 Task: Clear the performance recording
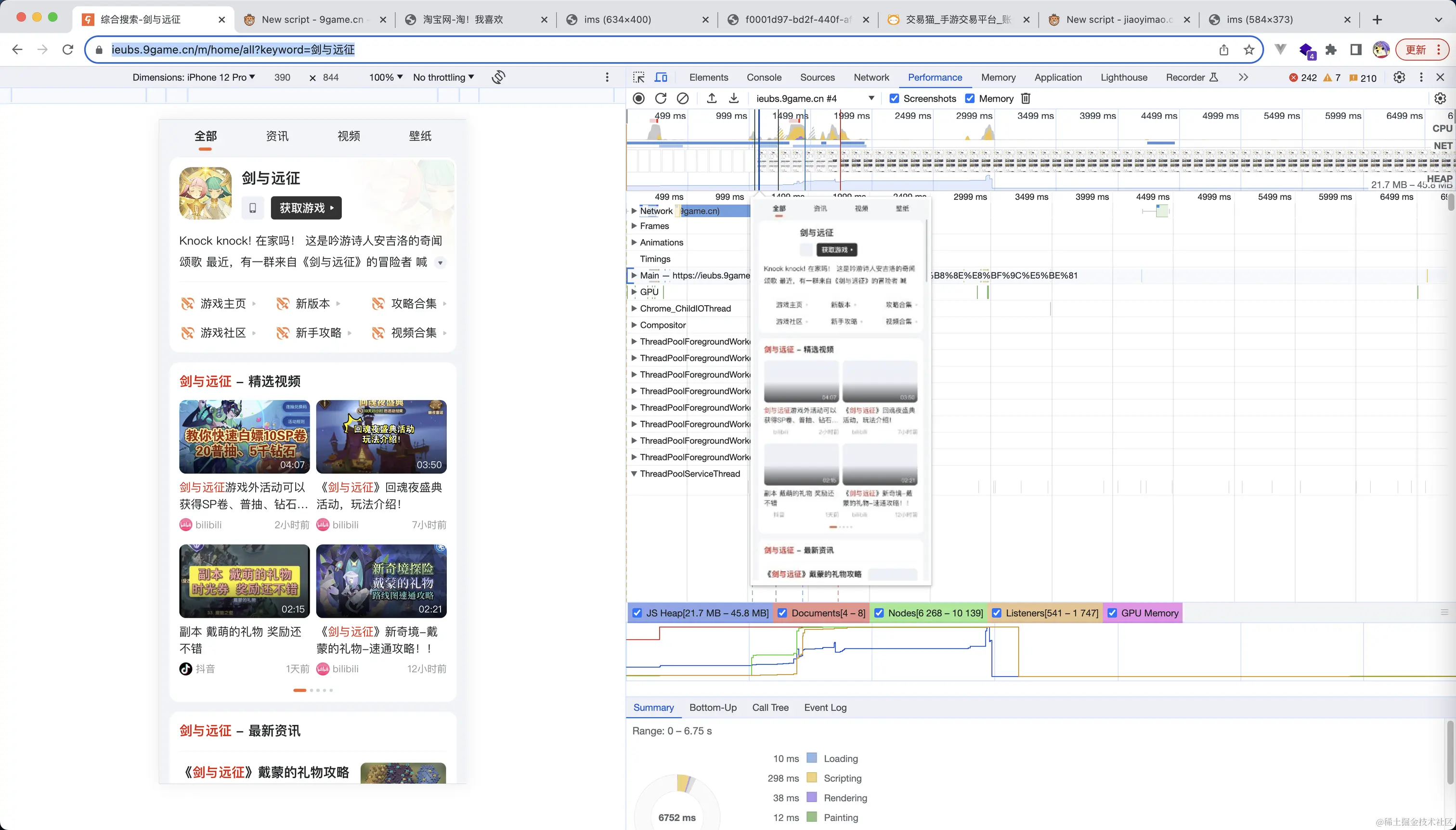pos(682,99)
